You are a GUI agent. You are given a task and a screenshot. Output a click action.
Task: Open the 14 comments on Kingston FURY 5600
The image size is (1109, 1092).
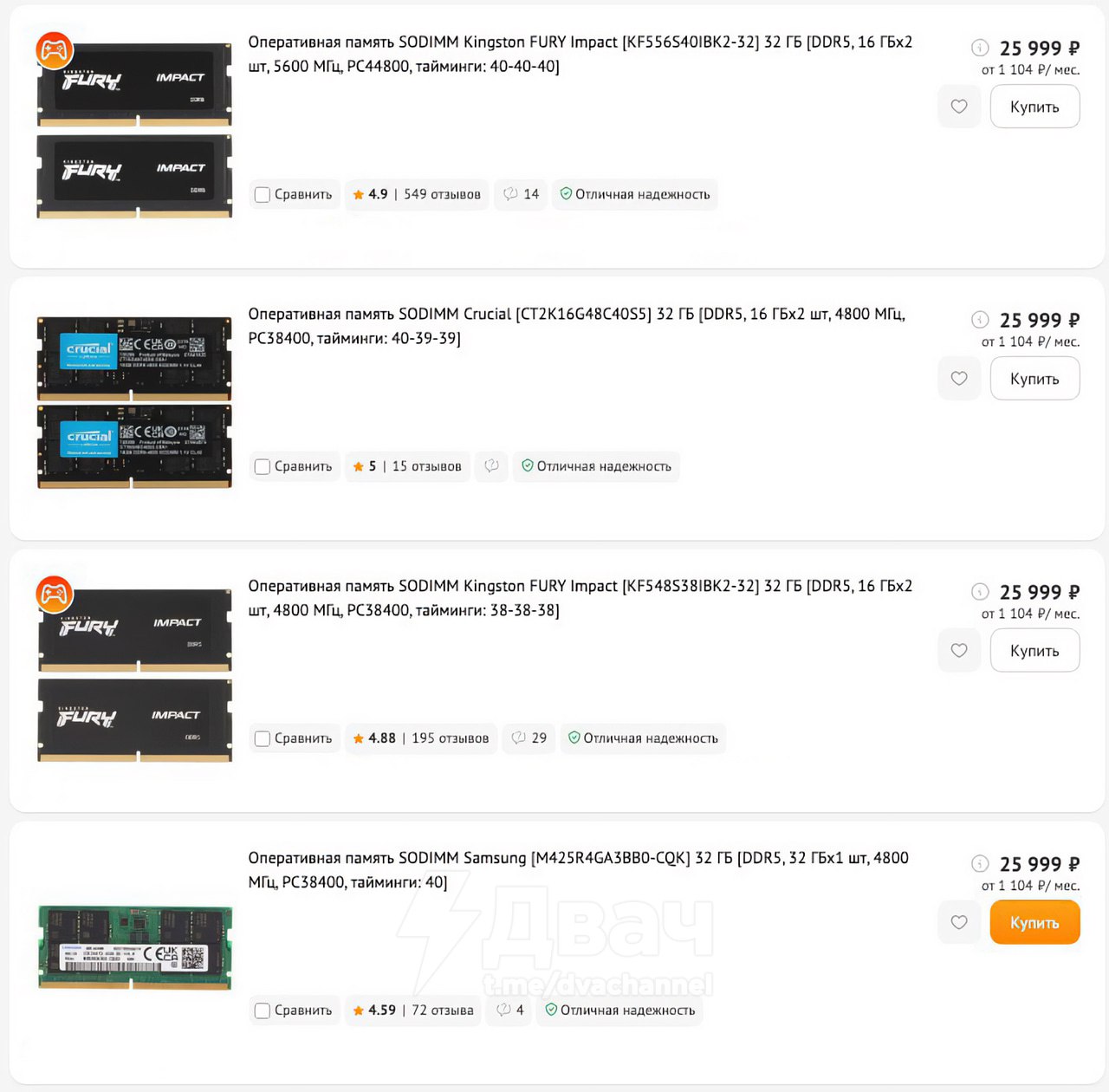(x=521, y=194)
